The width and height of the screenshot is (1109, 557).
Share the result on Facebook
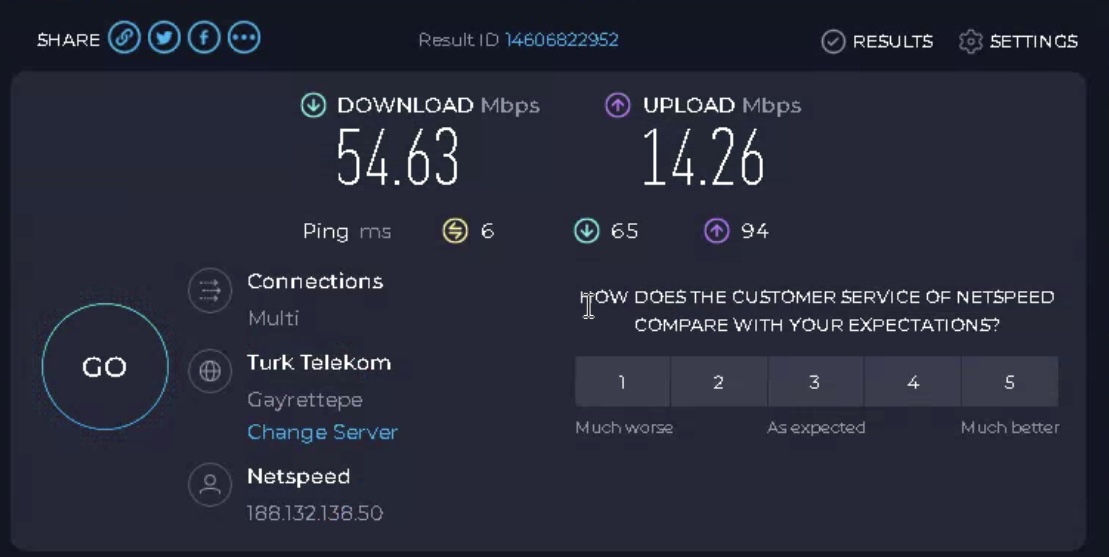(204, 39)
